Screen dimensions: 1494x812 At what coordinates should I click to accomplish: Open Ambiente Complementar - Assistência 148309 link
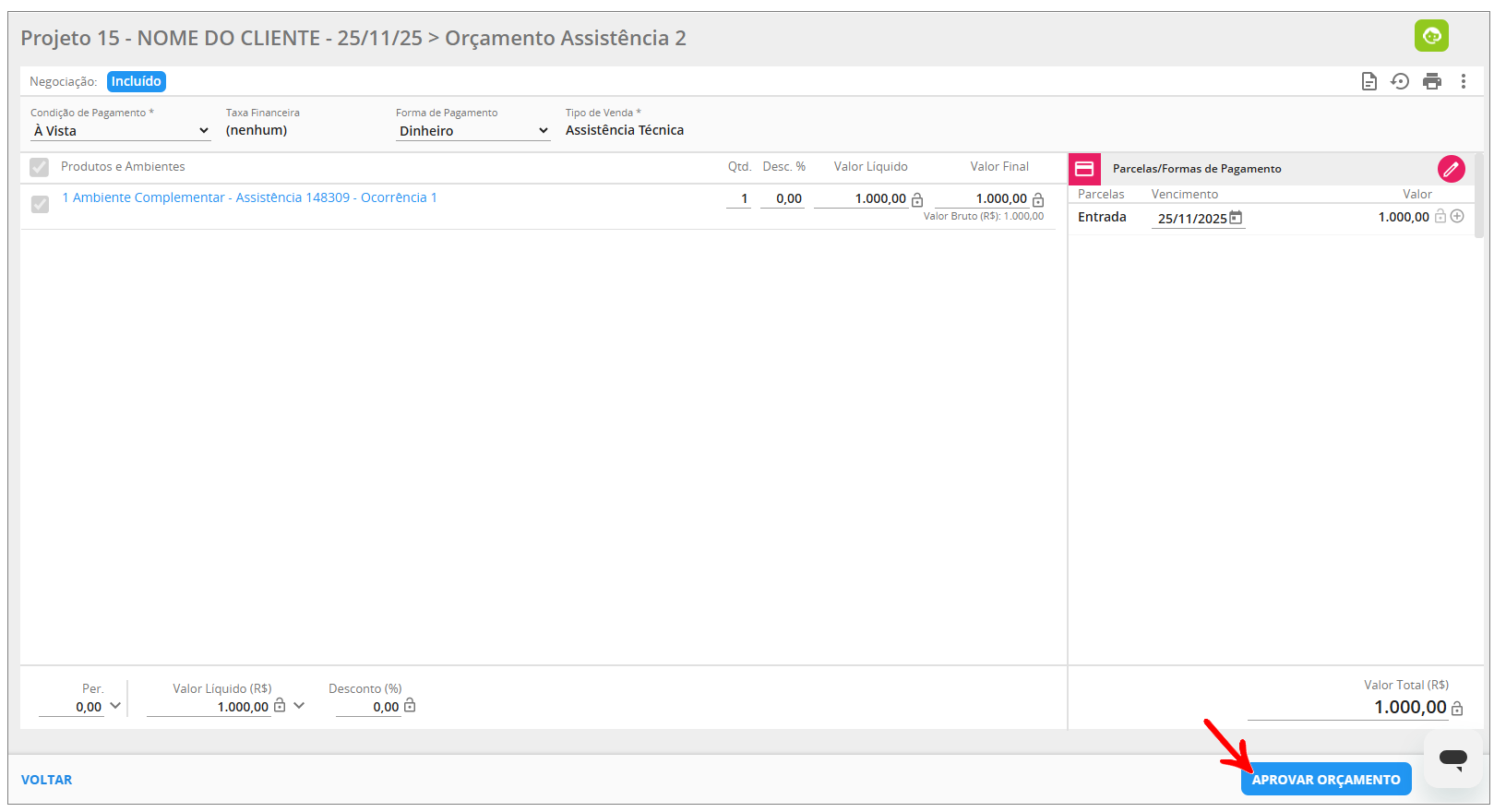[x=249, y=197]
